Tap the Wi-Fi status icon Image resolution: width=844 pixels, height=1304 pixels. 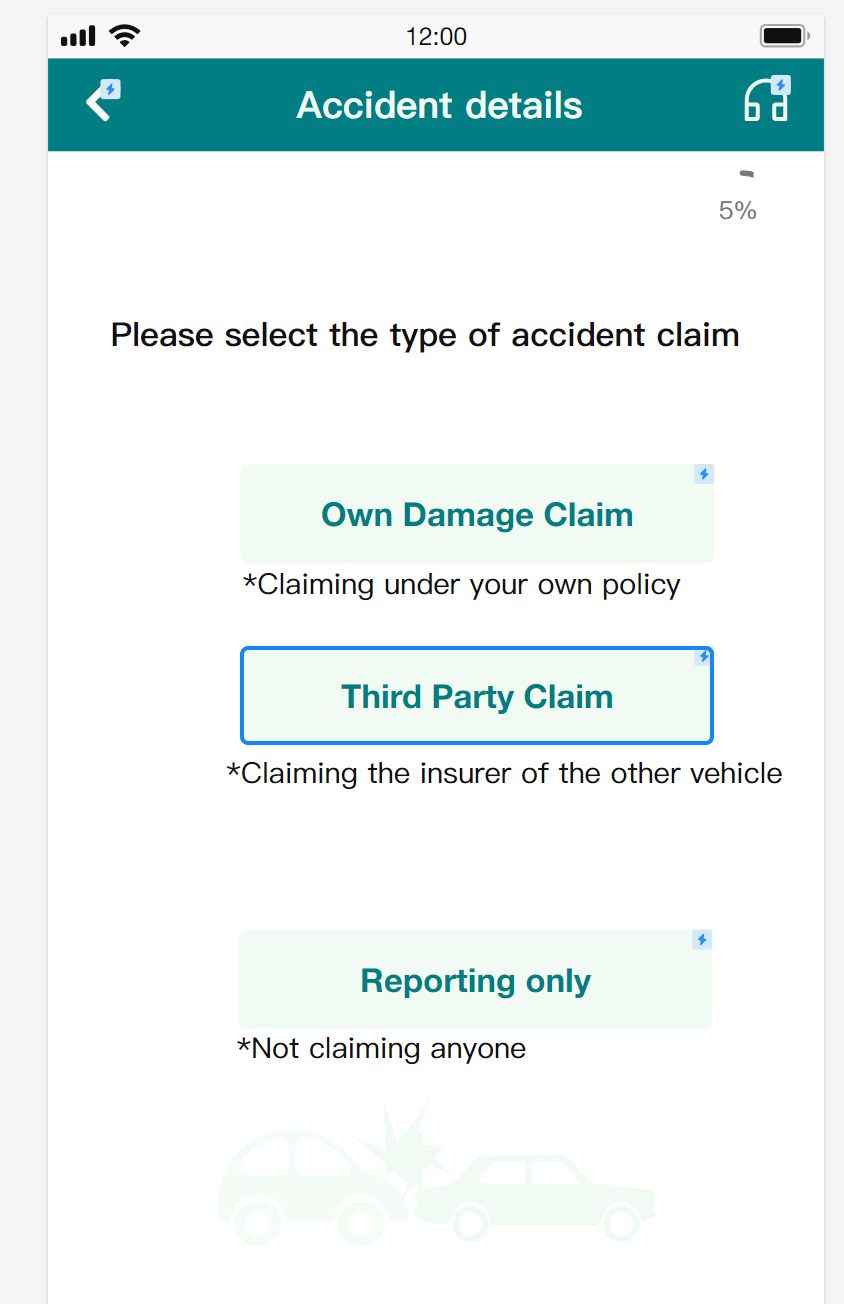tap(125, 37)
